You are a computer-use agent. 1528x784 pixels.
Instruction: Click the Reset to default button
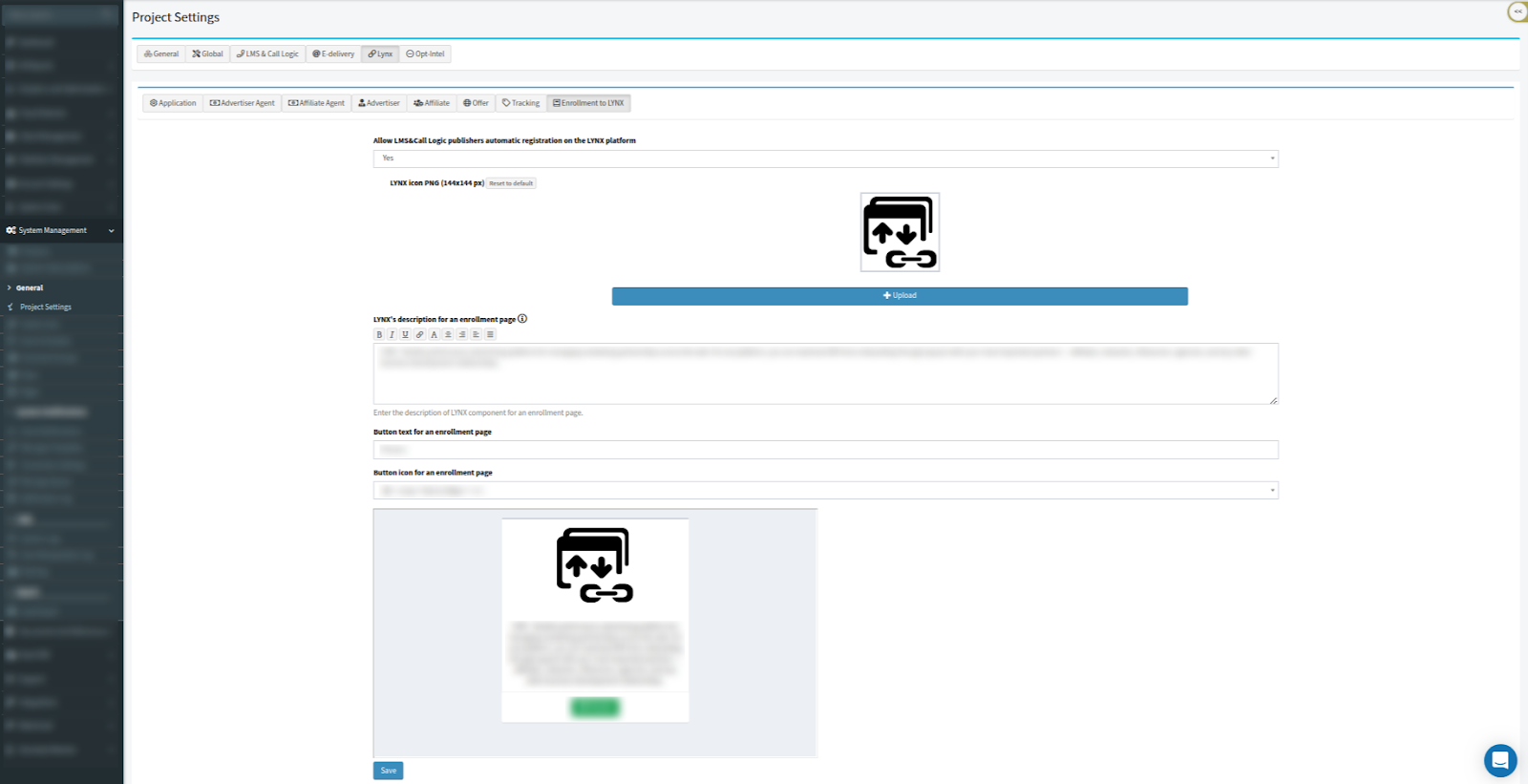tap(511, 183)
